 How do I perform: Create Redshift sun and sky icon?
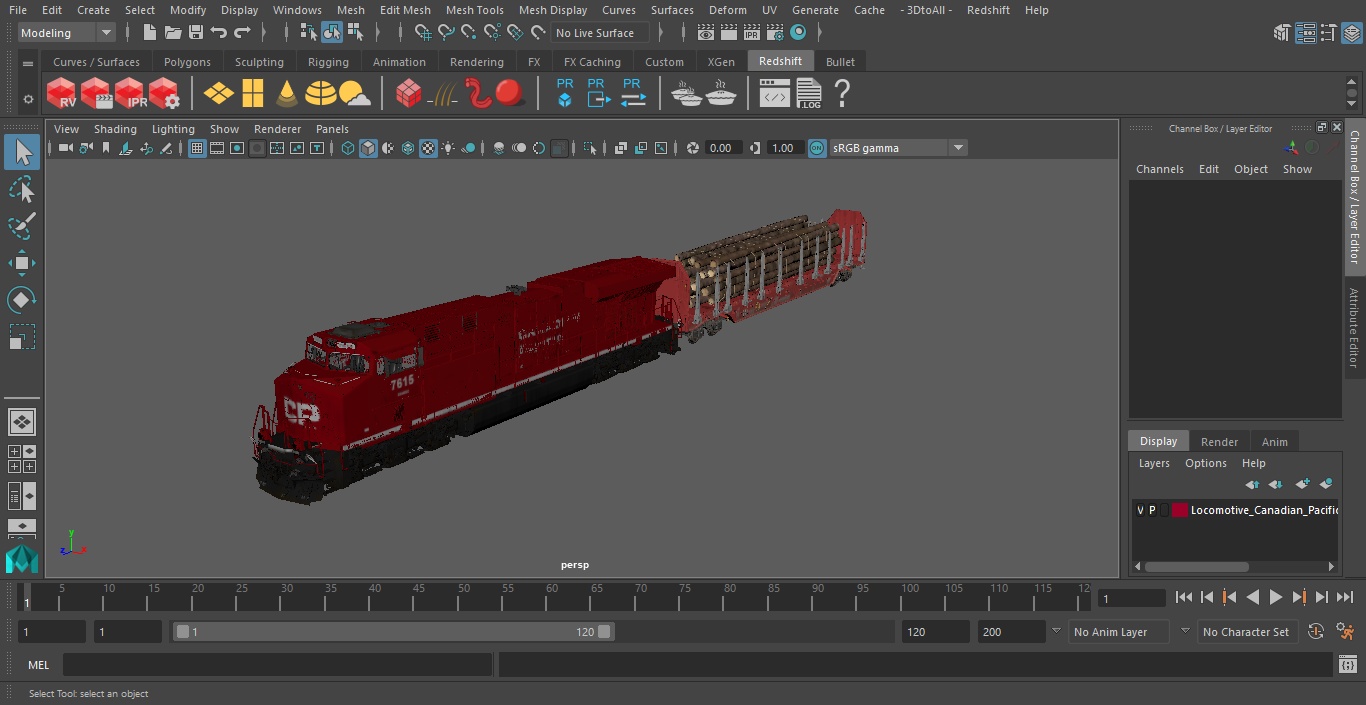pos(354,94)
